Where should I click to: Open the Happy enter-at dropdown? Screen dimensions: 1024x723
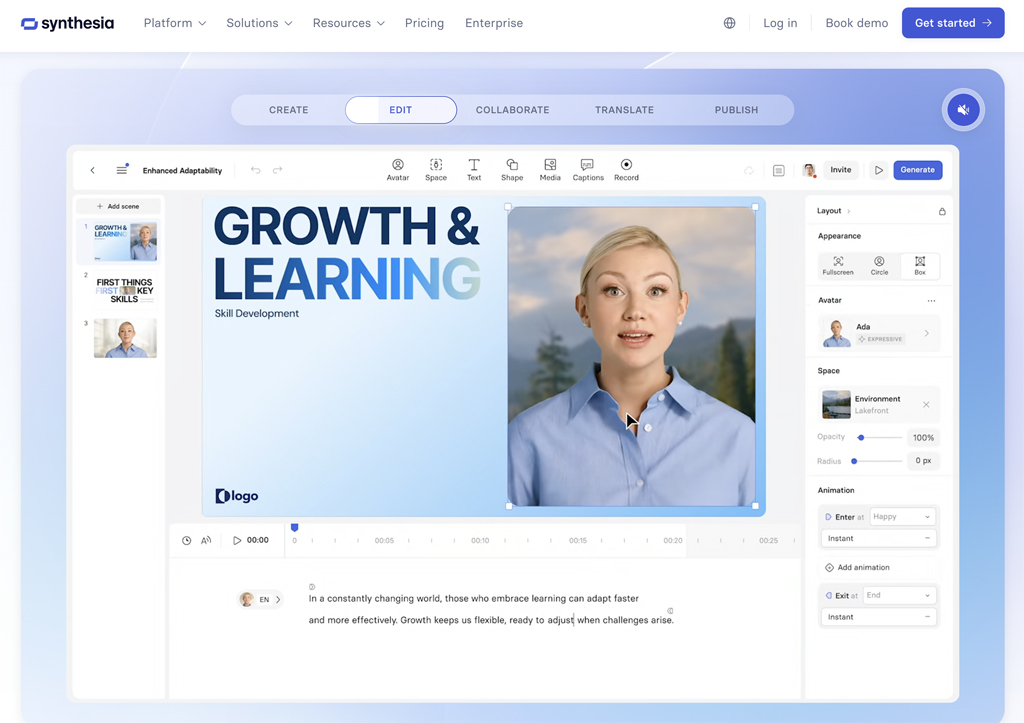[x=901, y=517]
